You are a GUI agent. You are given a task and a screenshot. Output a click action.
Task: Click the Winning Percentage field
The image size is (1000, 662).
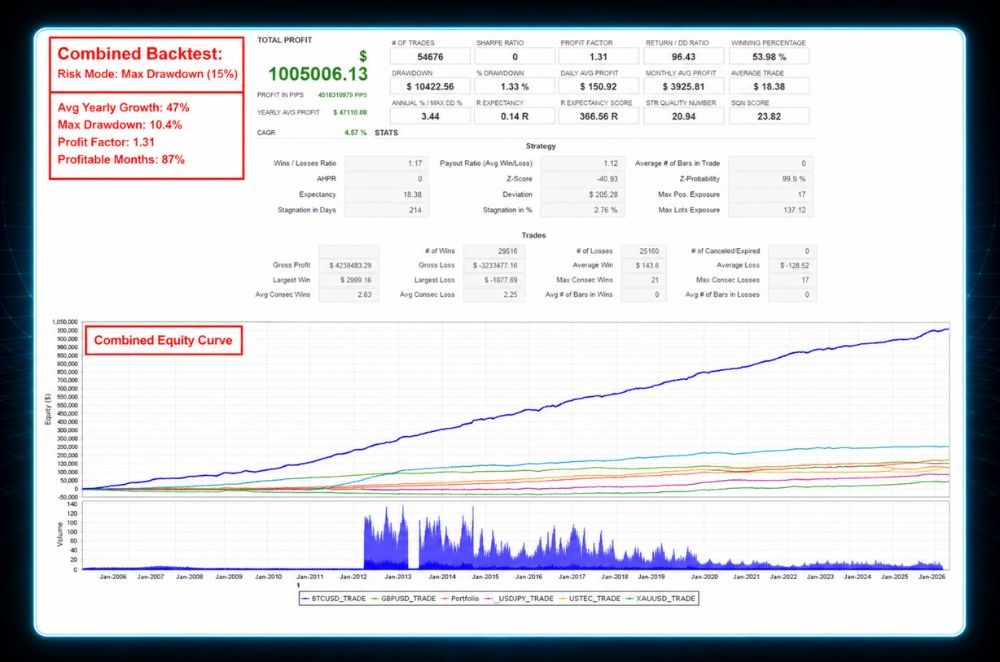coord(769,57)
